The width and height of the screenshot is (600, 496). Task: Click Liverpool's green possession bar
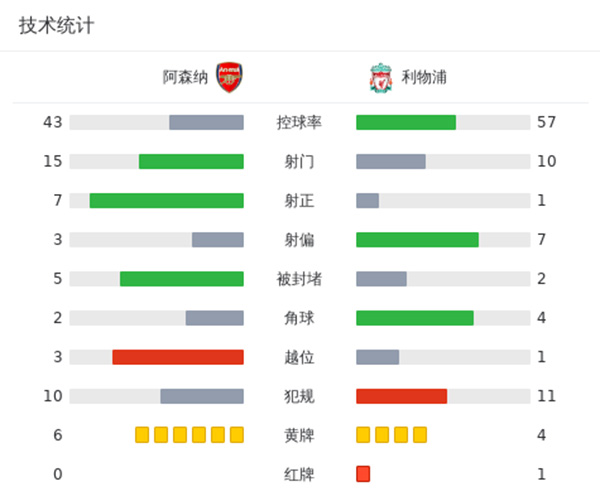point(406,122)
